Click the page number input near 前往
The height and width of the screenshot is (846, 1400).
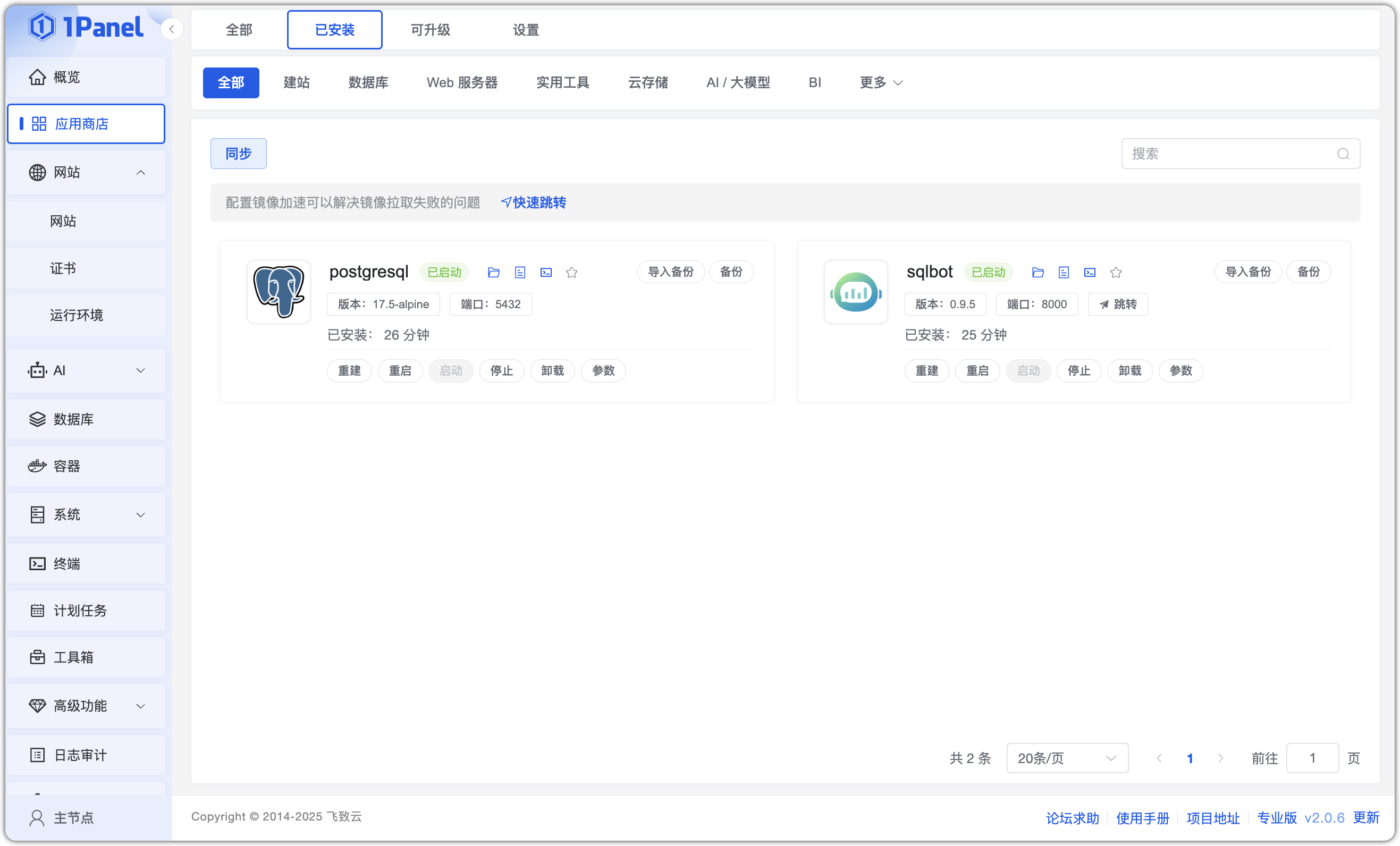(1312, 758)
